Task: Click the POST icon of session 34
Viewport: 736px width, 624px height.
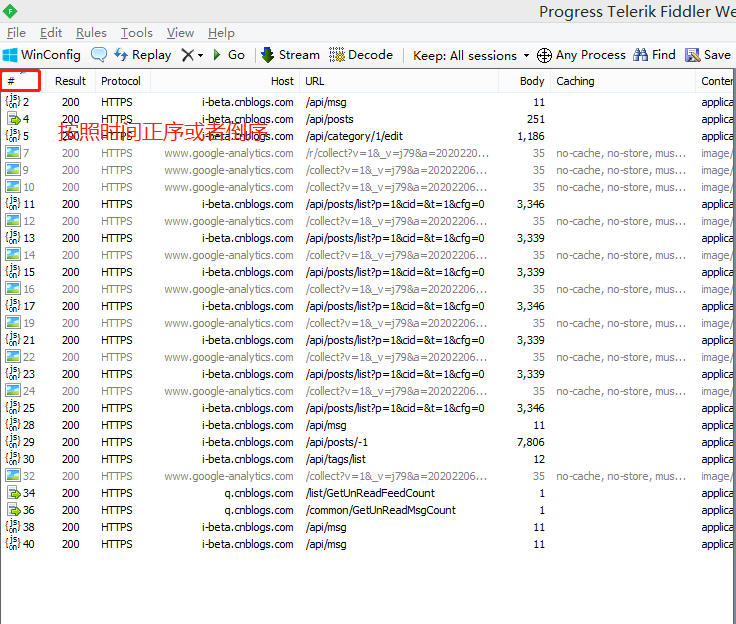Action: click(14, 493)
